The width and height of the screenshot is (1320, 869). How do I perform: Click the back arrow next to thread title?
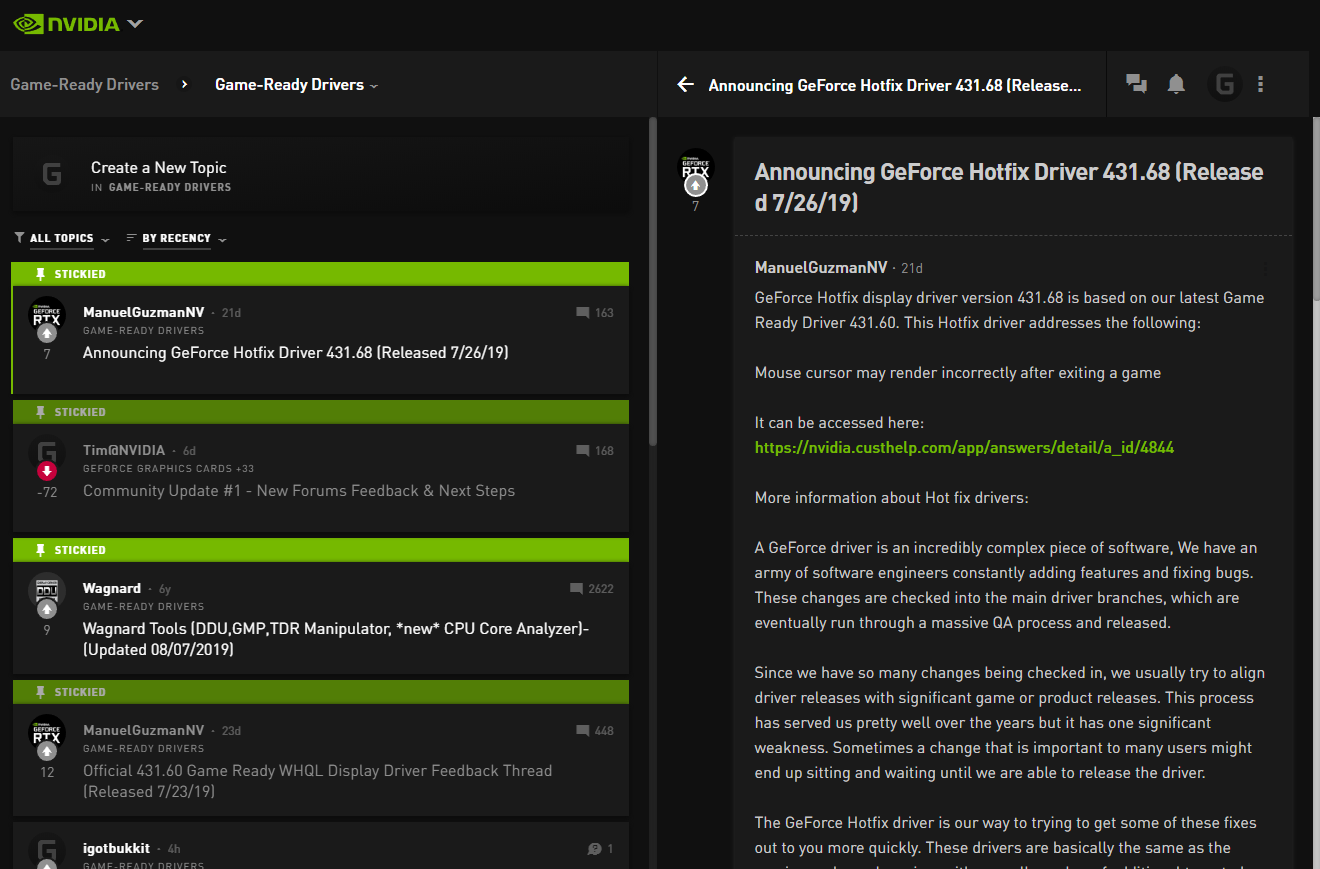tap(684, 84)
